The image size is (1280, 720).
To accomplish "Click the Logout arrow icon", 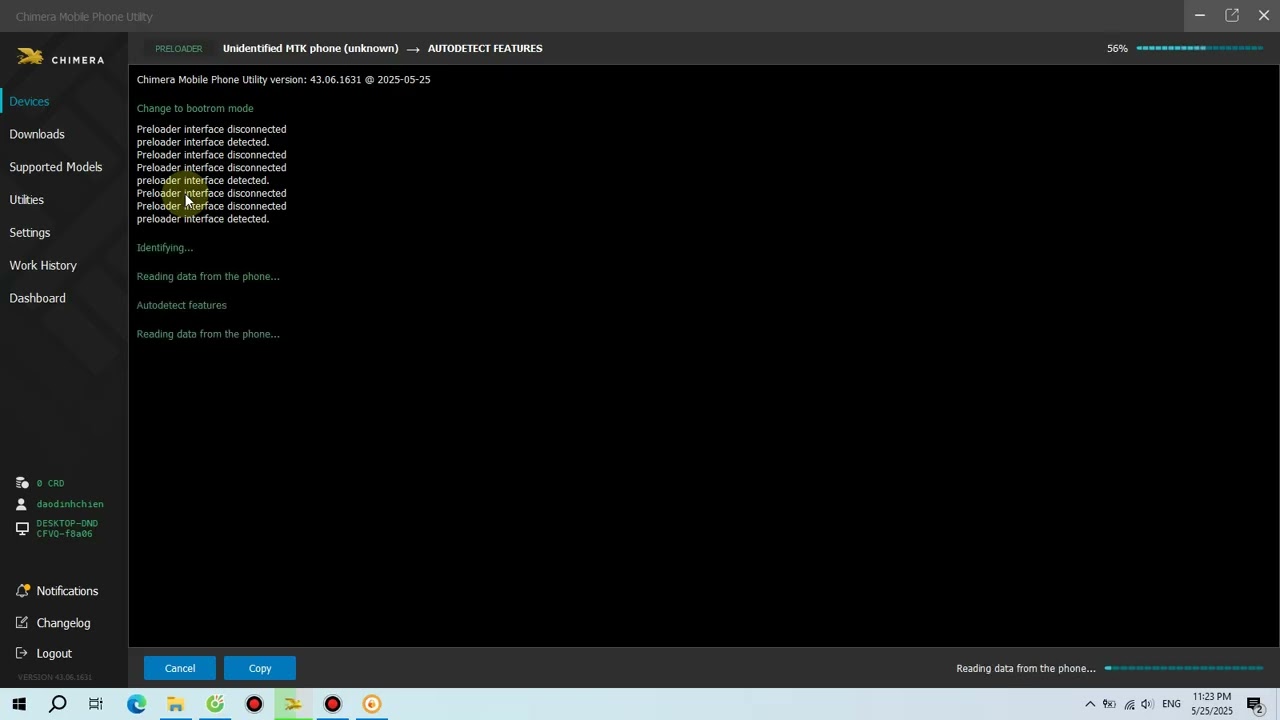I will click(22, 653).
